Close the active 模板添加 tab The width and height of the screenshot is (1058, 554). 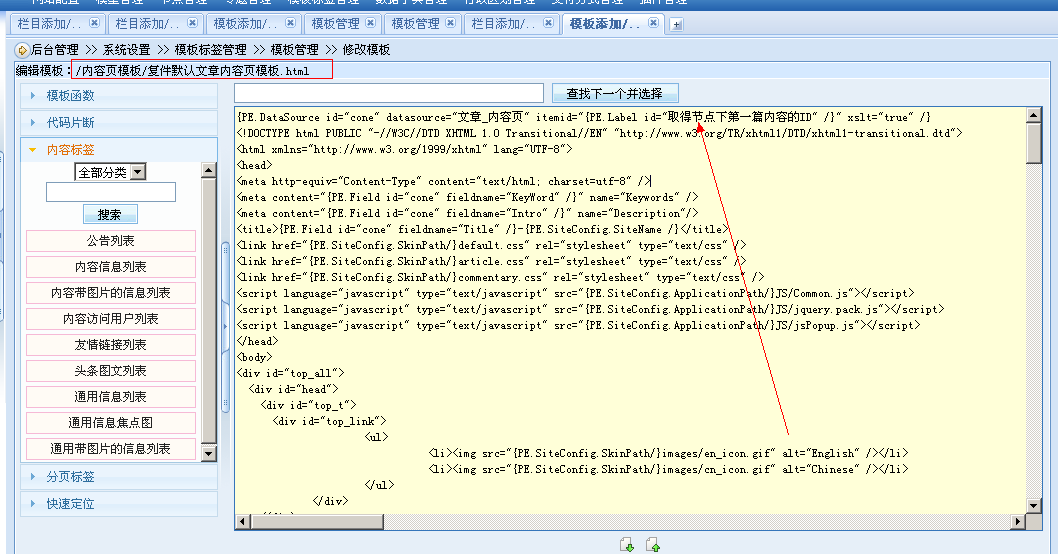pos(653,23)
